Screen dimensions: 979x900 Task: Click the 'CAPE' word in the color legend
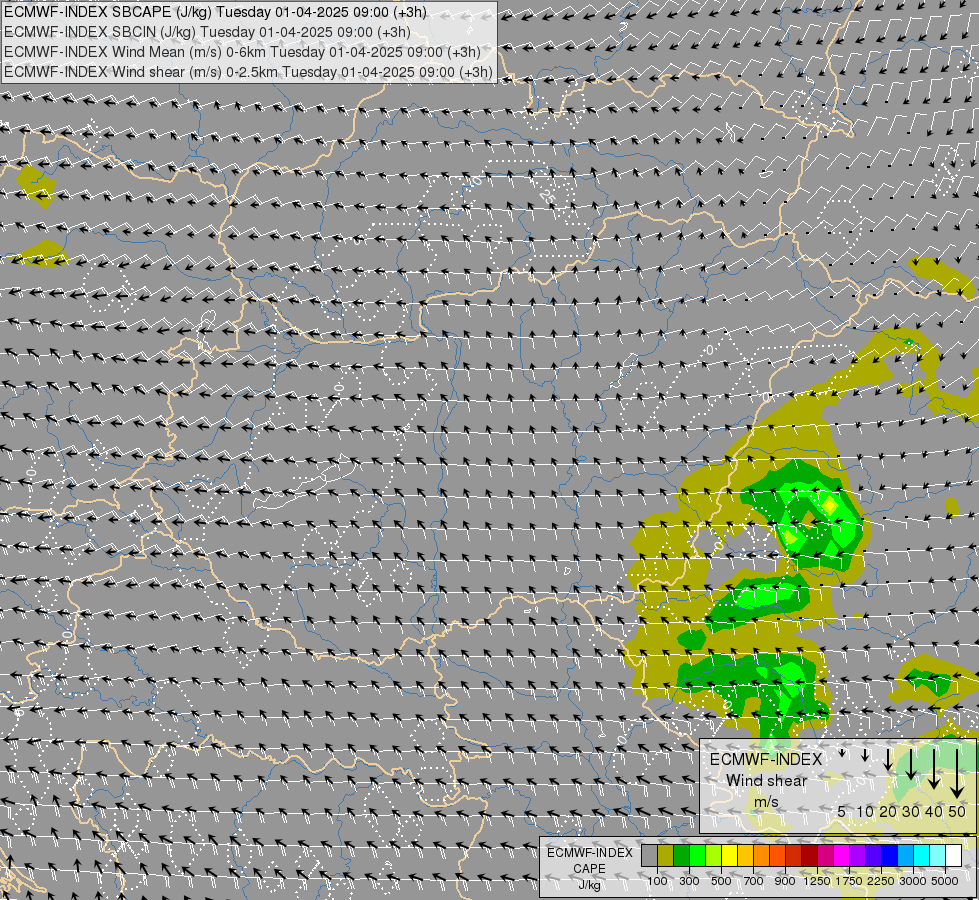589,869
